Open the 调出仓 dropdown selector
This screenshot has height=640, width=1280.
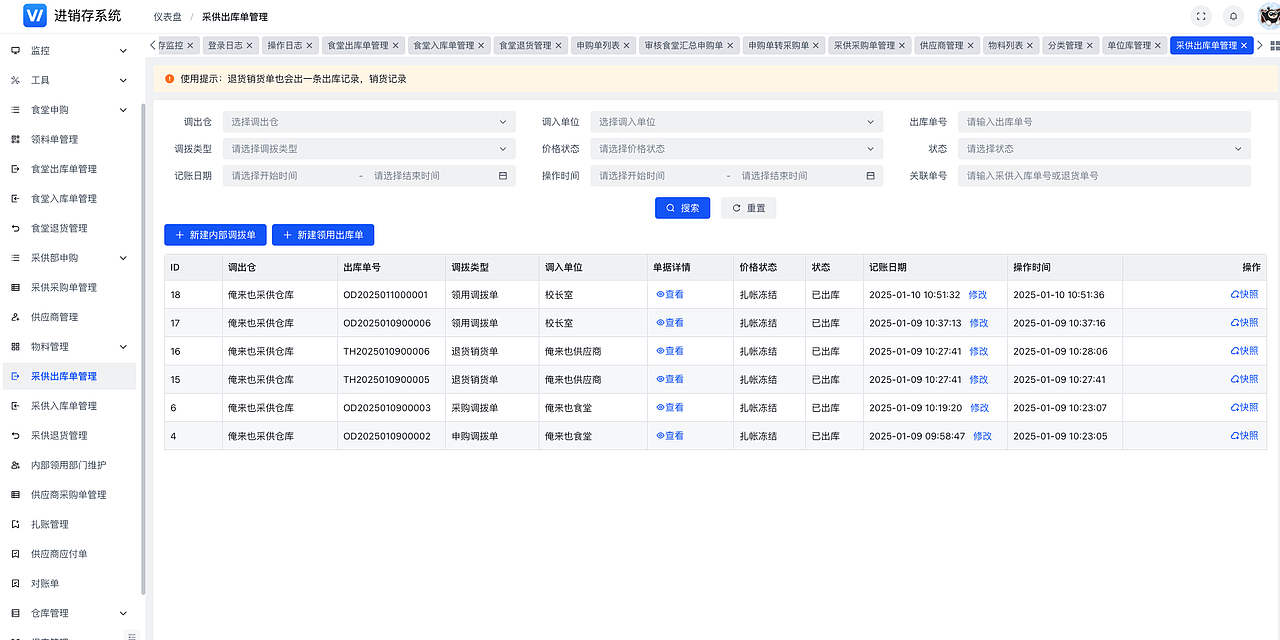(x=368, y=121)
